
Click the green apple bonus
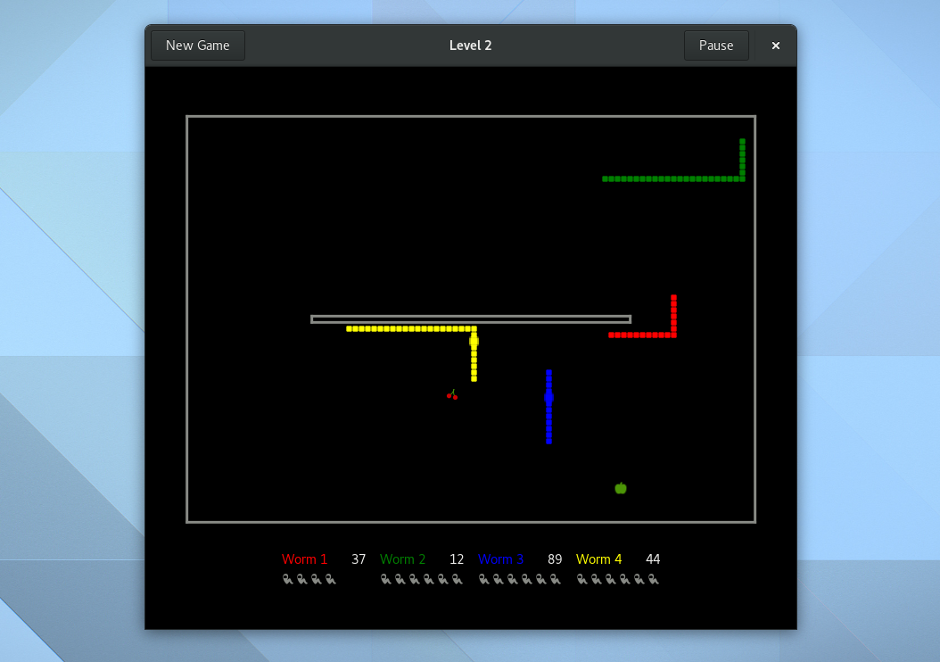pyautogui.click(x=620, y=488)
